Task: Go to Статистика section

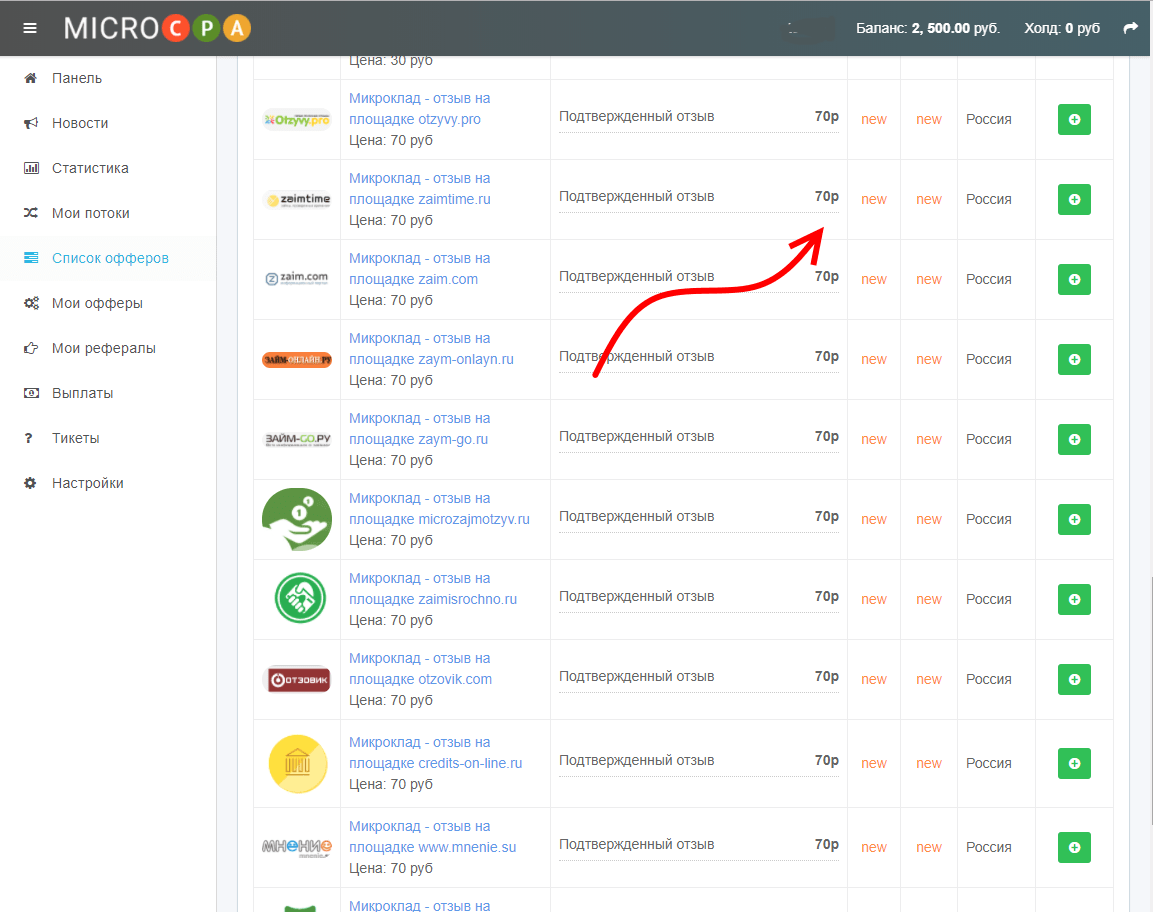Action: 90,168
